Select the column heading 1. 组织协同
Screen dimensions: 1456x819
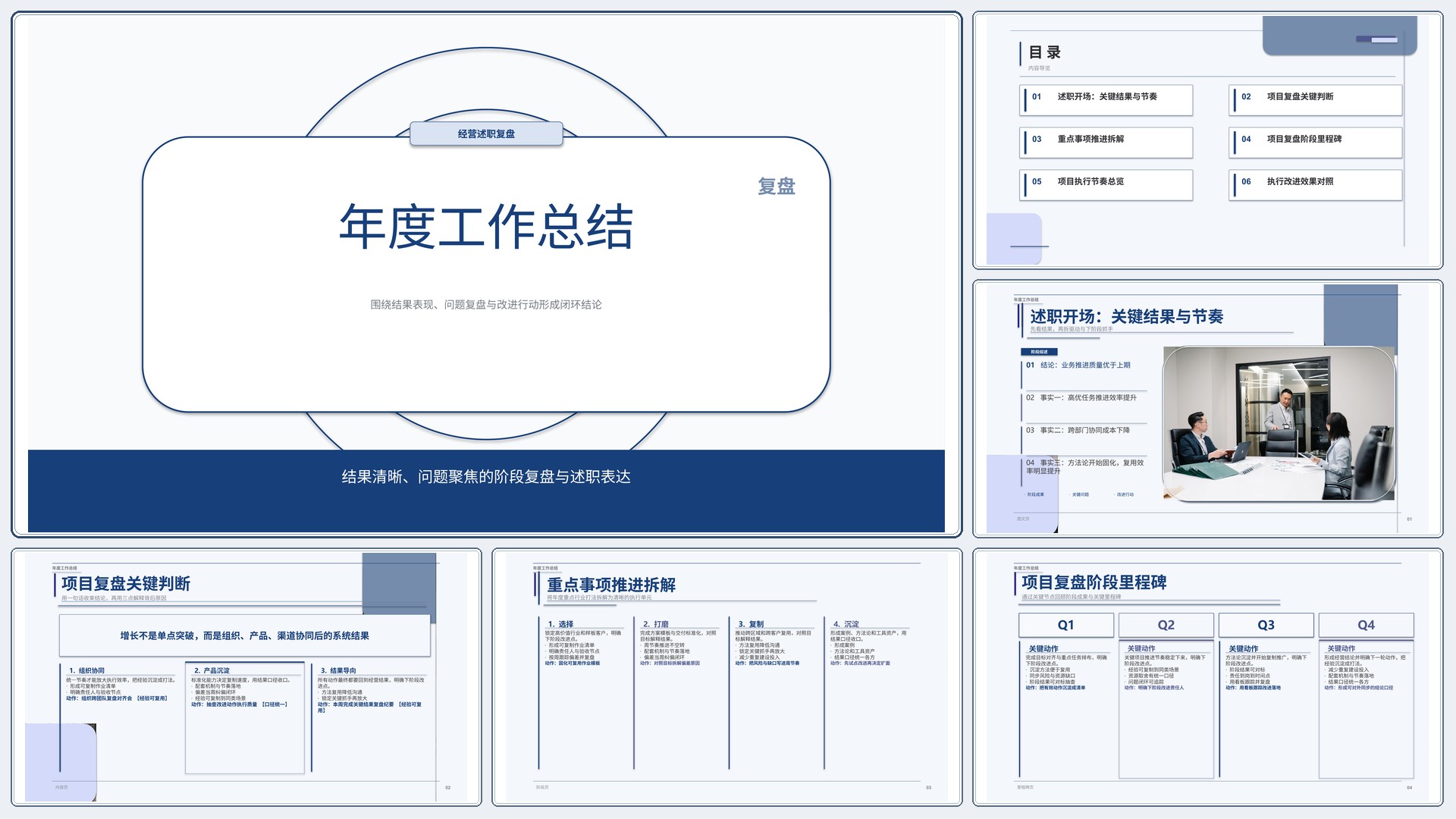coord(86,671)
